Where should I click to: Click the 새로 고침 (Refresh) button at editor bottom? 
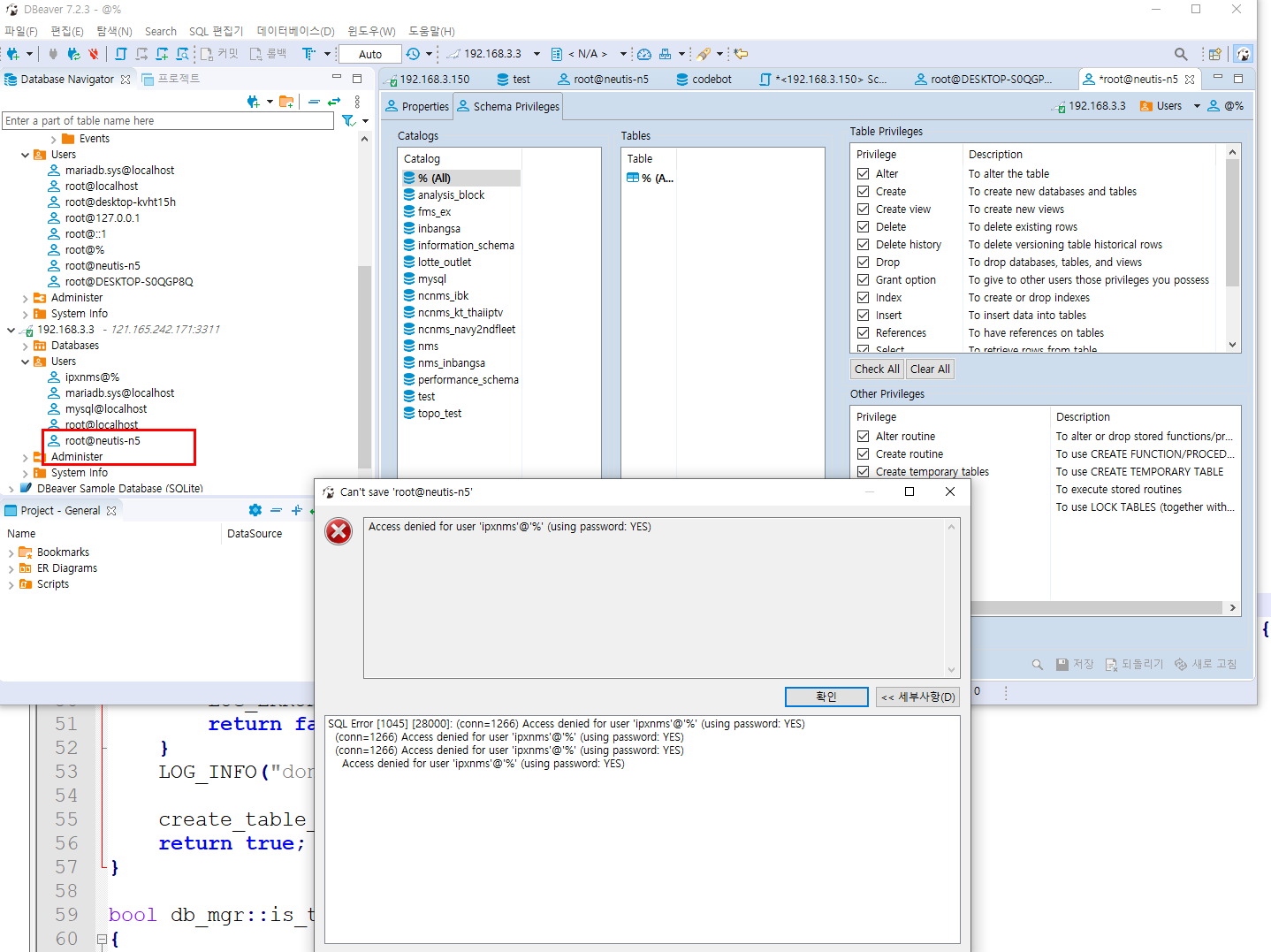[1206, 664]
